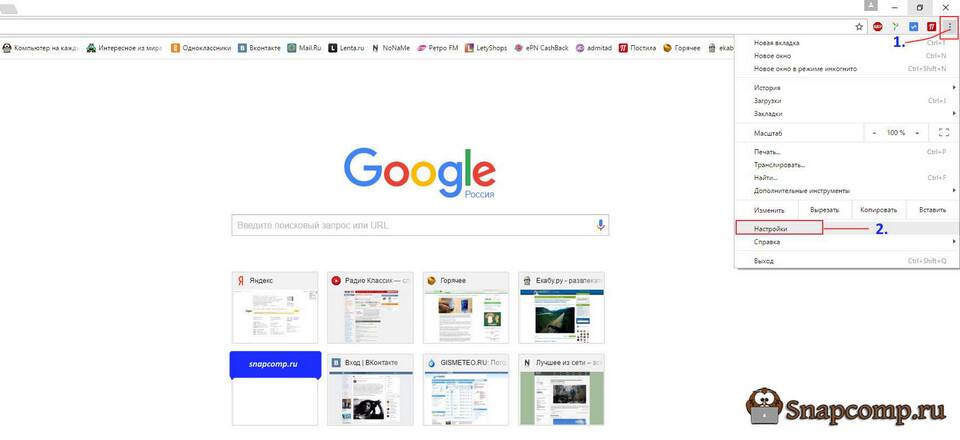Open 'Компьютер на кажд' bookmark
Image resolution: width=960 pixels, height=440 pixels.
click(40, 48)
